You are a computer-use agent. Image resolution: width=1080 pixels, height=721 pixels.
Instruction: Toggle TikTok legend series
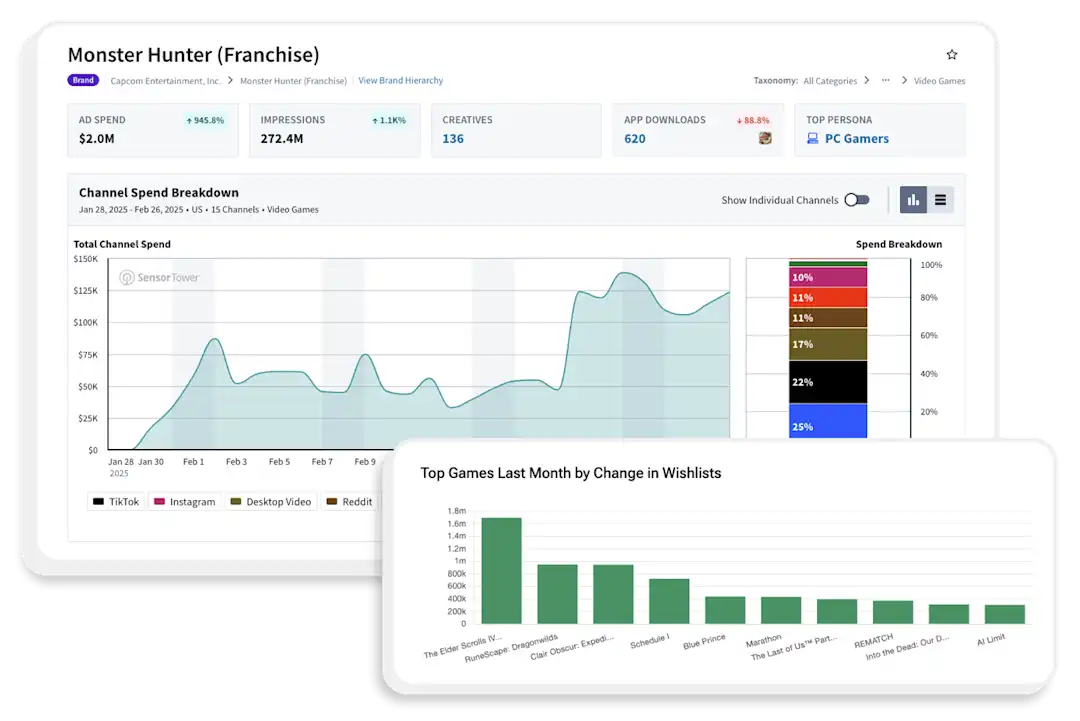coord(116,501)
